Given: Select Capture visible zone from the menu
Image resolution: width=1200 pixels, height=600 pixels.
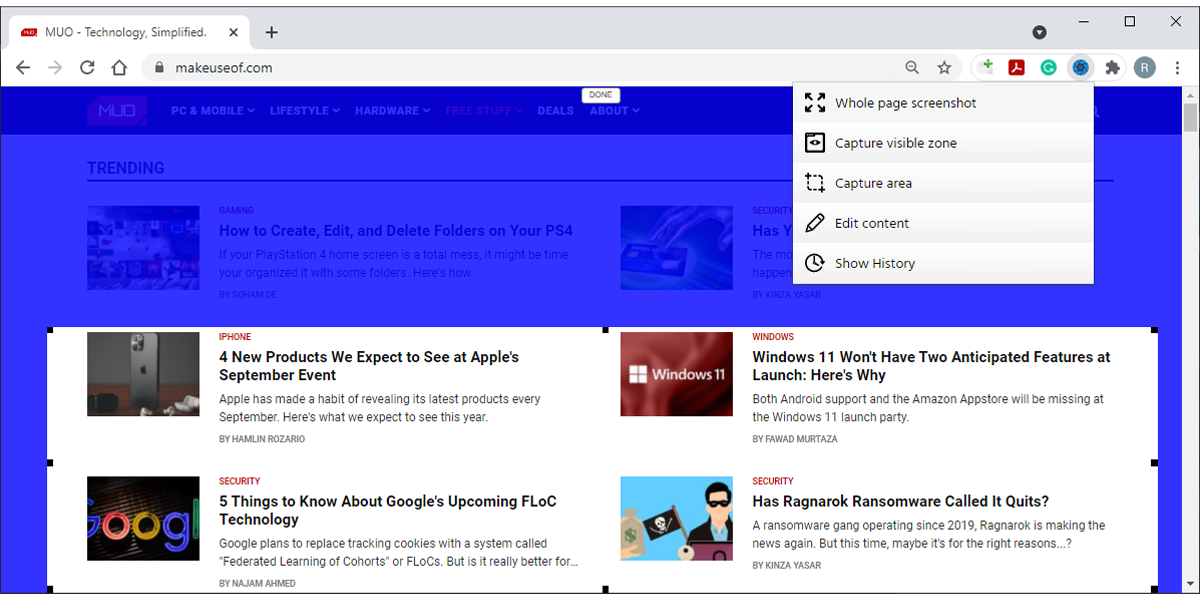Looking at the screenshot, I should (x=895, y=142).
